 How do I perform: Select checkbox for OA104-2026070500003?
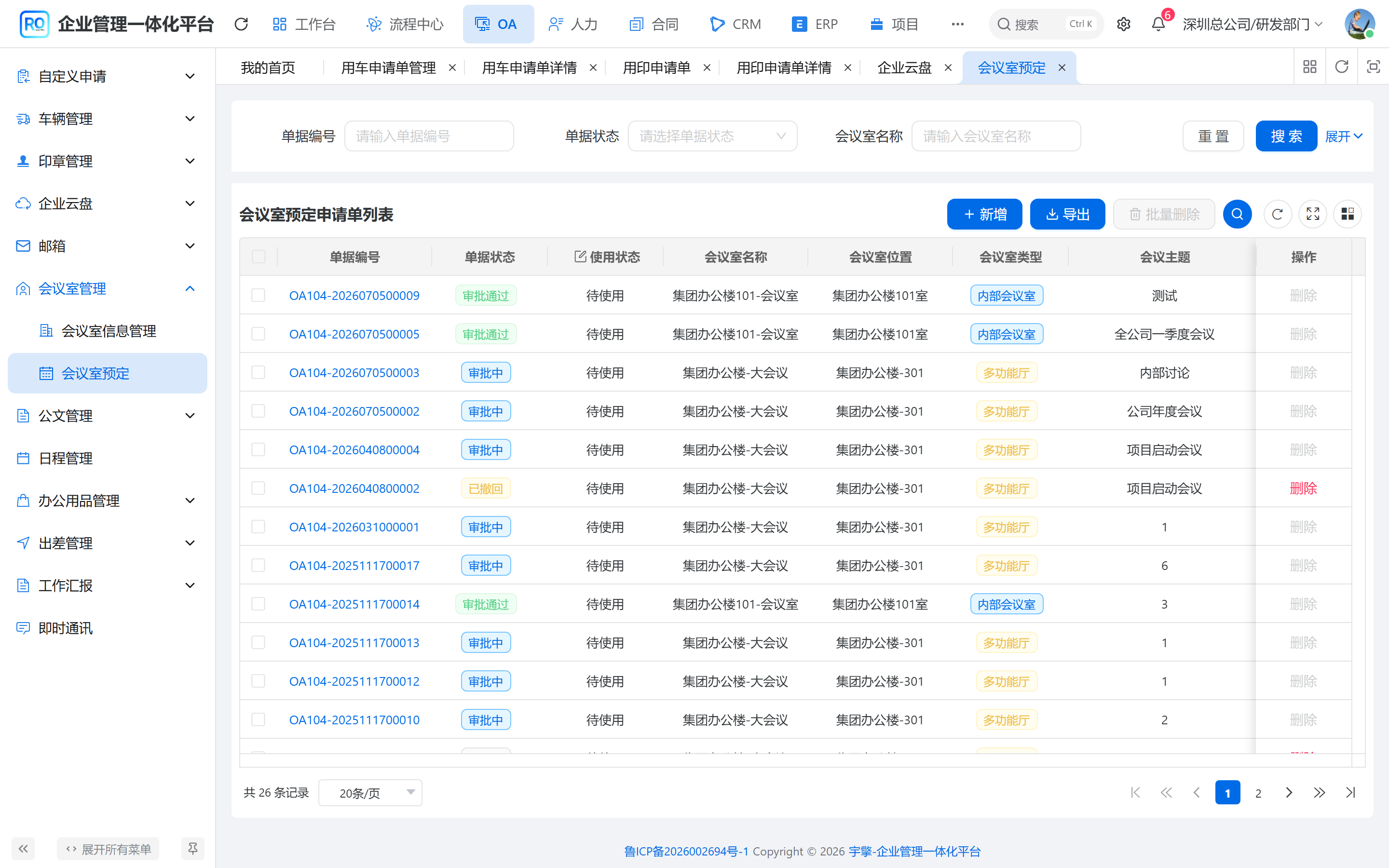point(259,373)
